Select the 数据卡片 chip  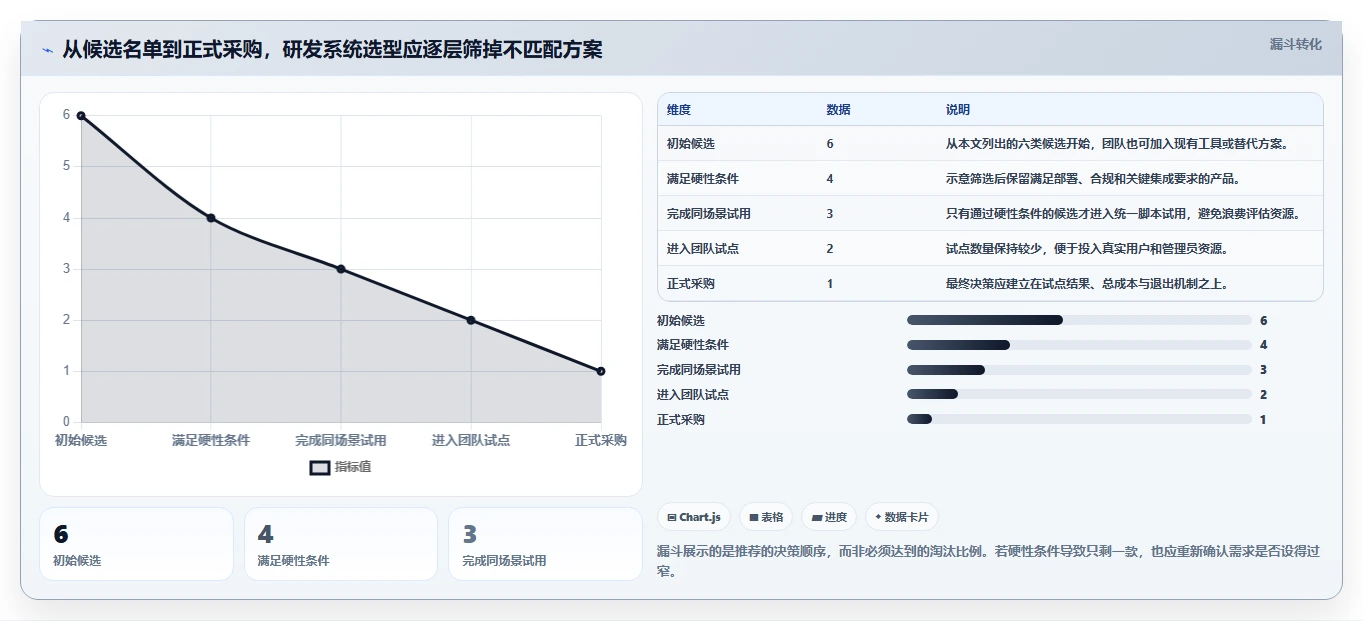[x=902, y=517]
